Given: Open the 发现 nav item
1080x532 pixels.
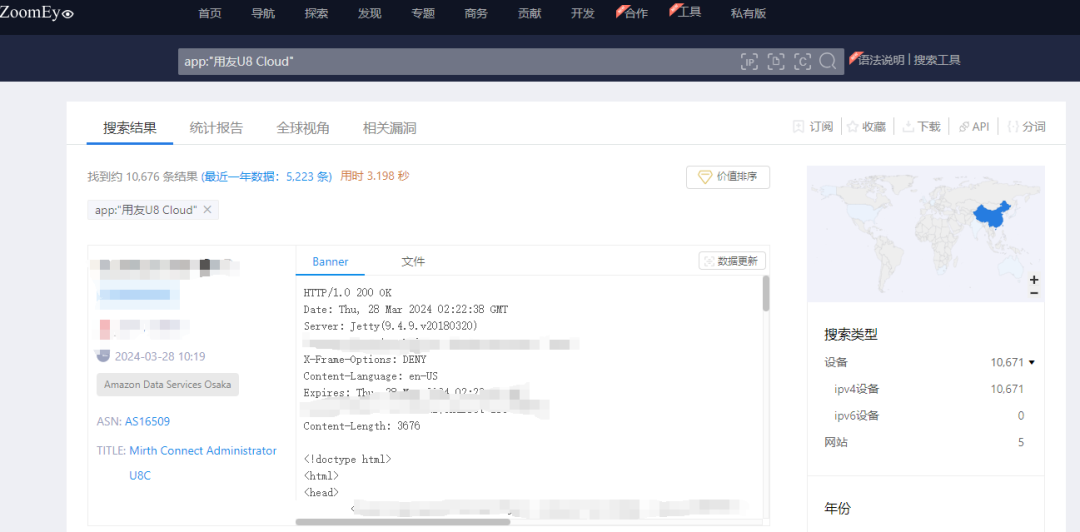Looking at the screenshot, I should pyautogui.click(x=369, y=13).
